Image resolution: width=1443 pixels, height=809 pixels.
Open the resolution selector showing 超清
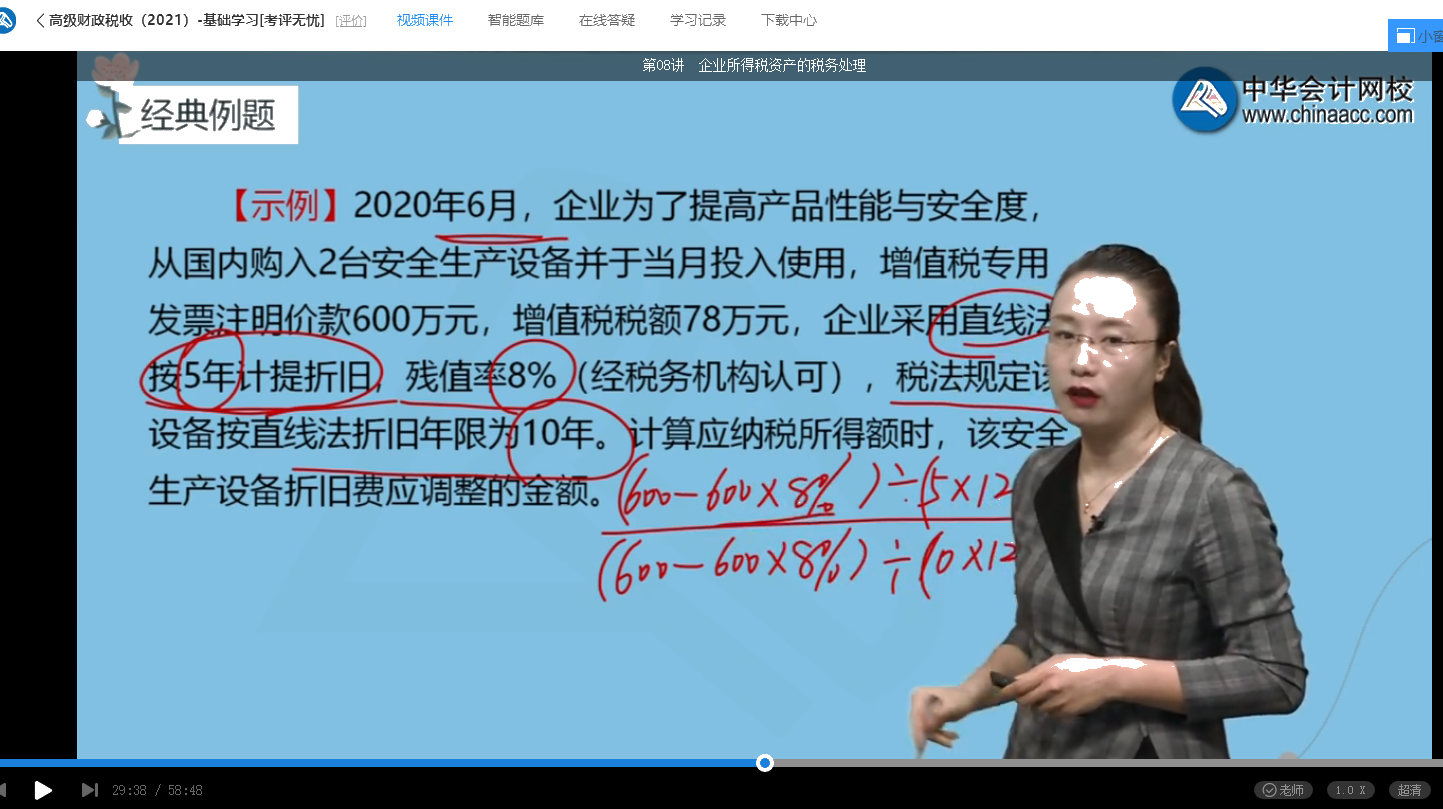click(1410, 789)
